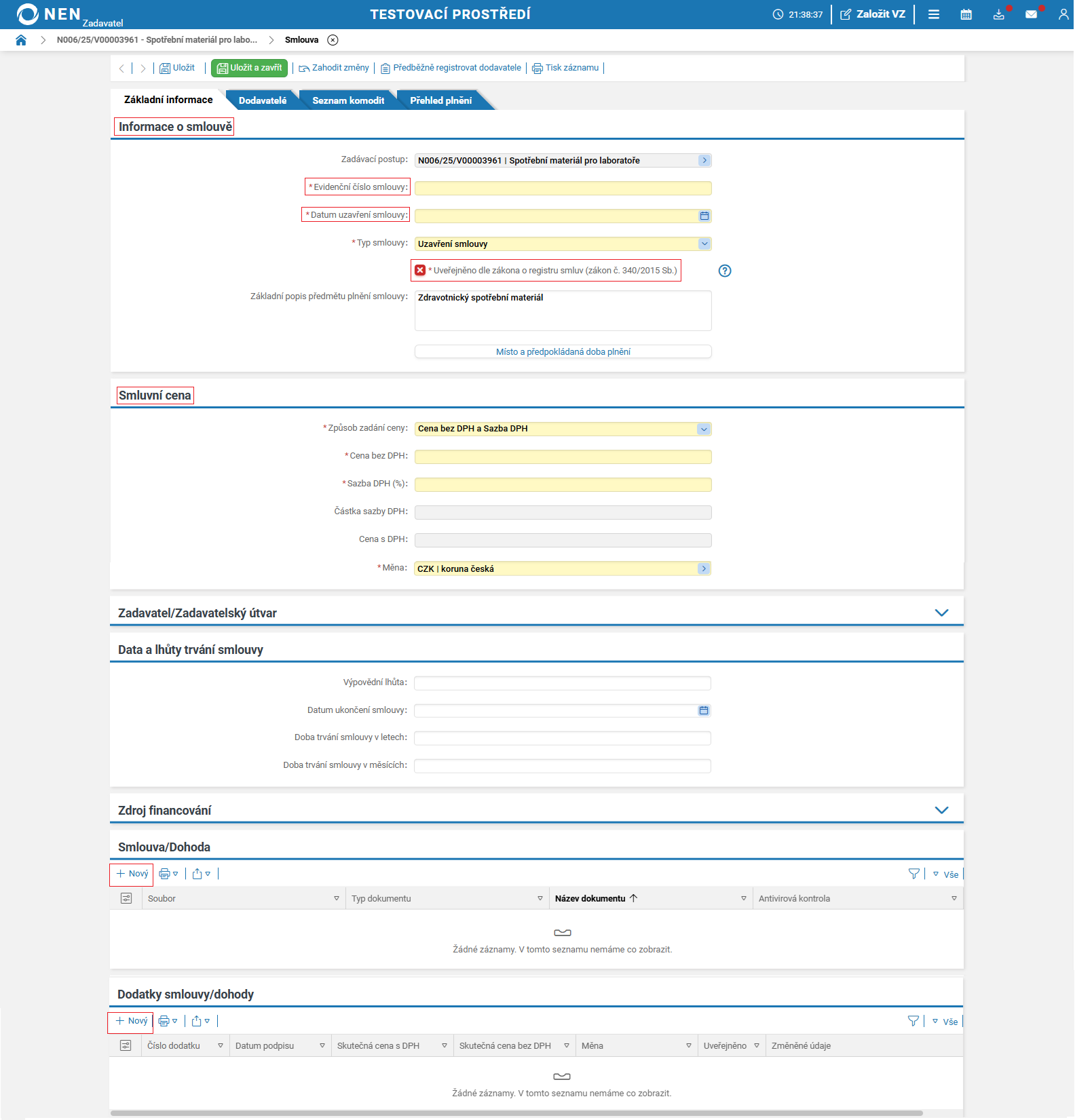This screenshot has width=1075, height=1120.
Task: Open the downloads icon in header
Action: 998,14
